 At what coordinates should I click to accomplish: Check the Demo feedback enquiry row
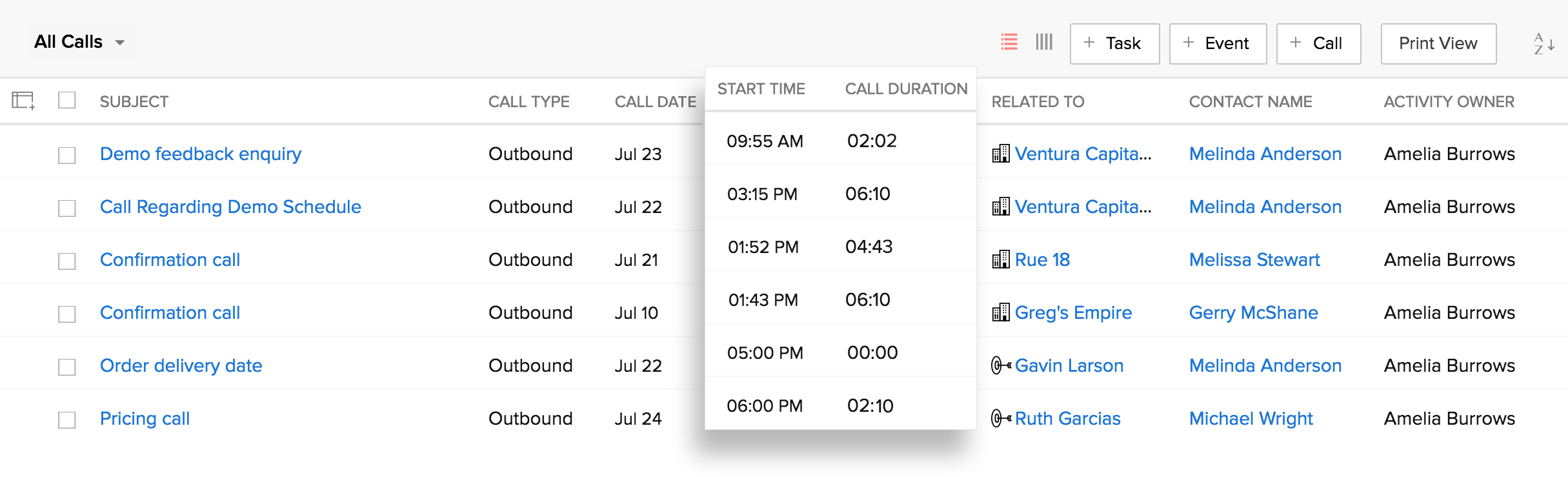tap(67, 155)
